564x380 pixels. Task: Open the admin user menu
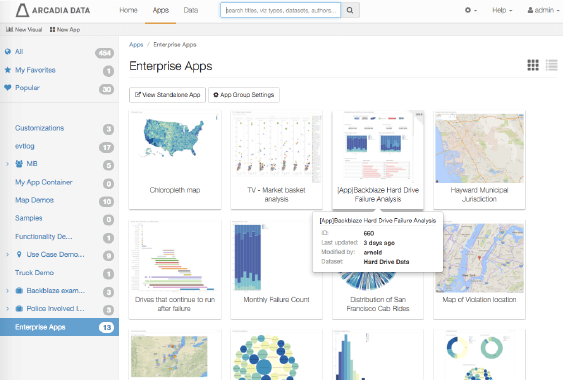(543, 10)
